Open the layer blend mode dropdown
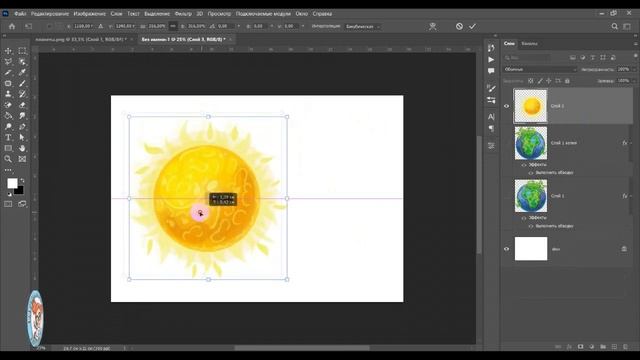640x360 pixels. point(540,69)
